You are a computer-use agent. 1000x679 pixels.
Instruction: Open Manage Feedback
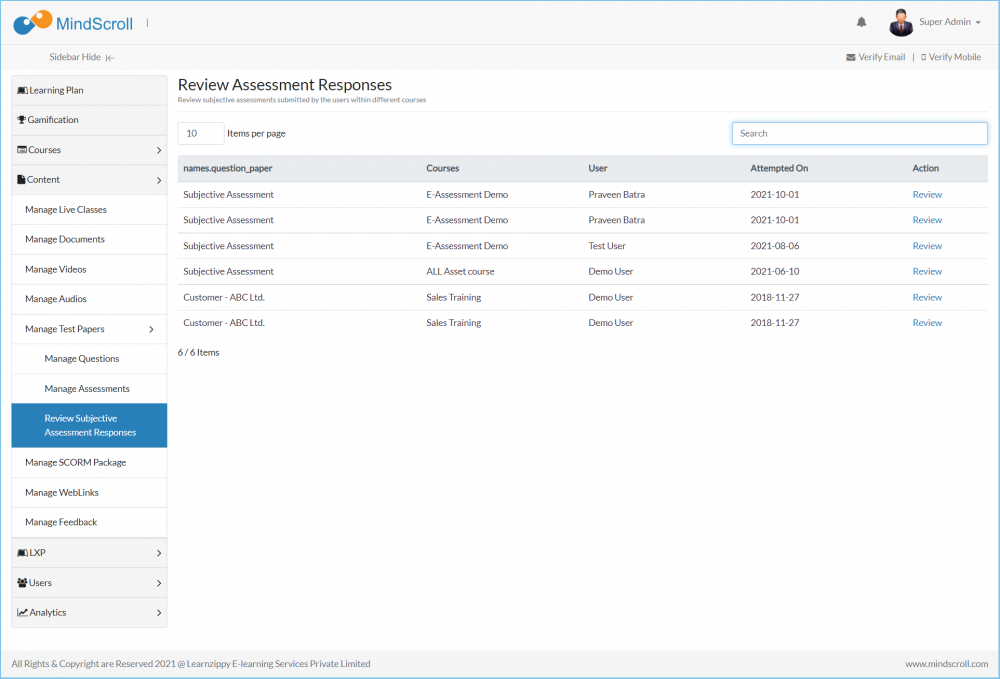point(89,522)
